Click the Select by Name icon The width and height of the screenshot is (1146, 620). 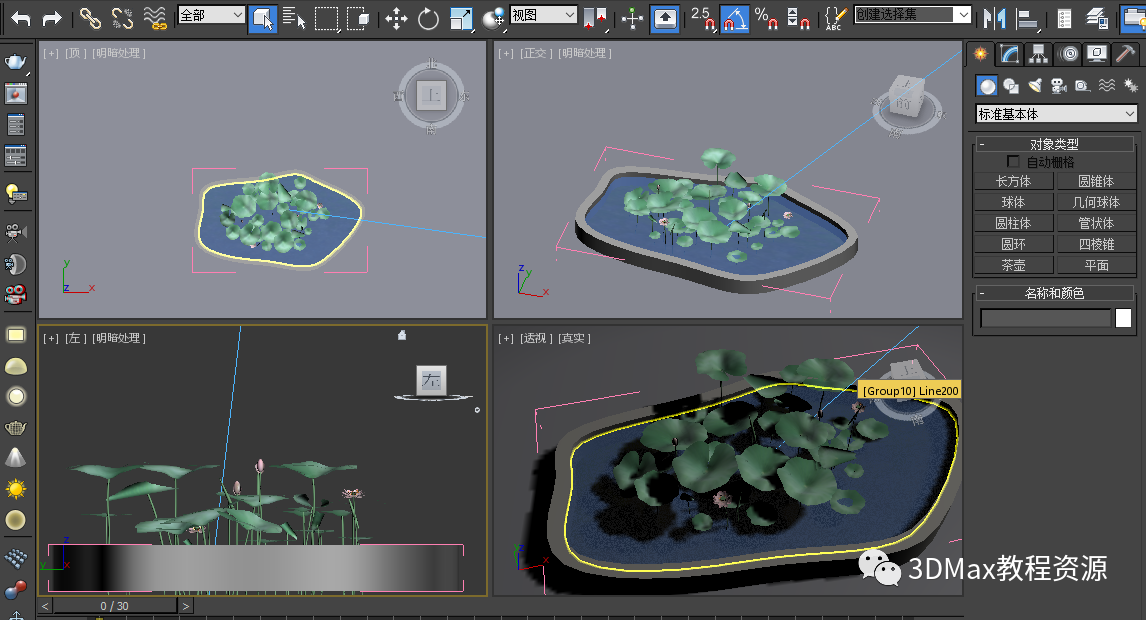293,17
